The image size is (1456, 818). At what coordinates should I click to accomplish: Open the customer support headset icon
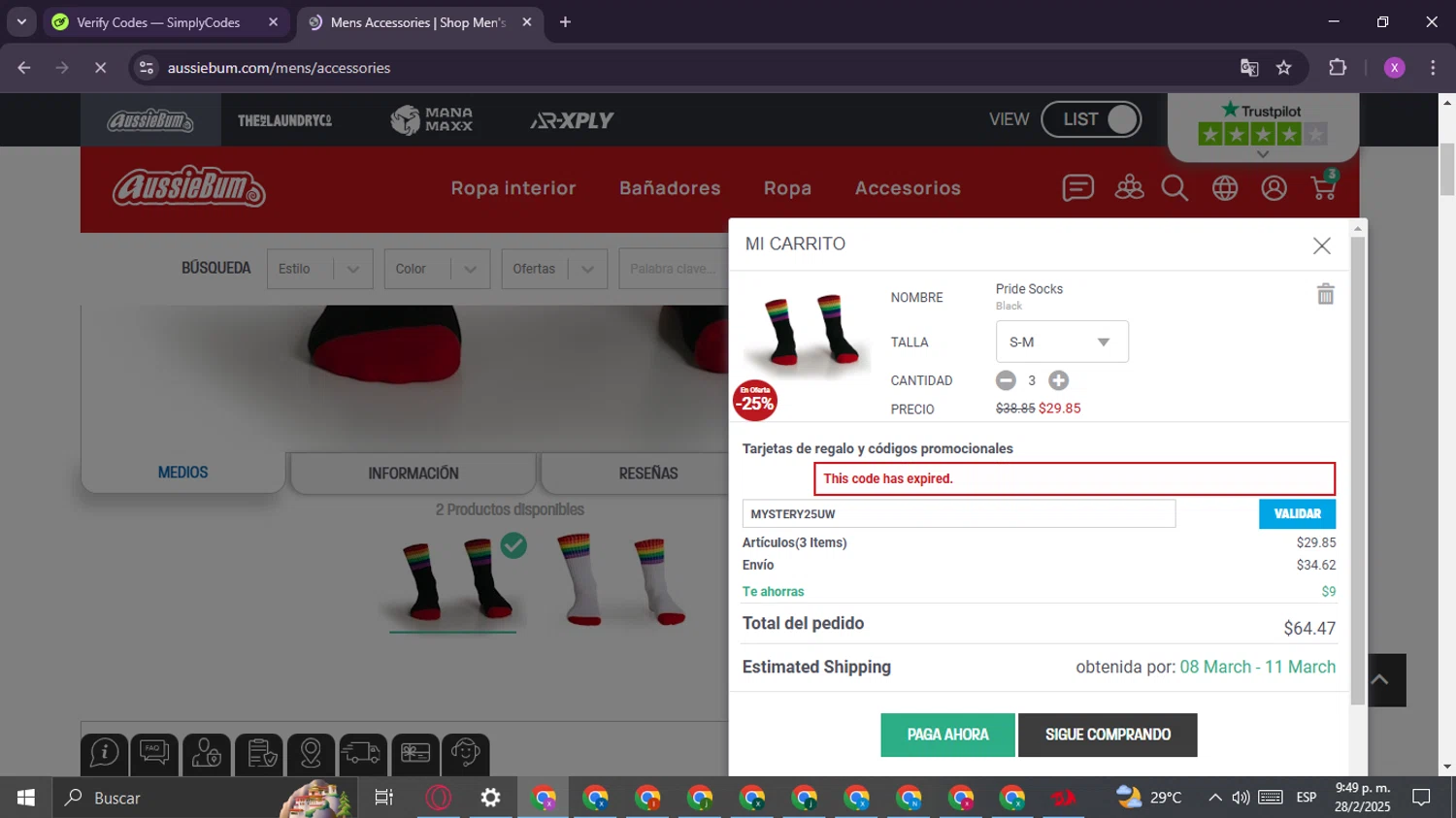[466, 753]
